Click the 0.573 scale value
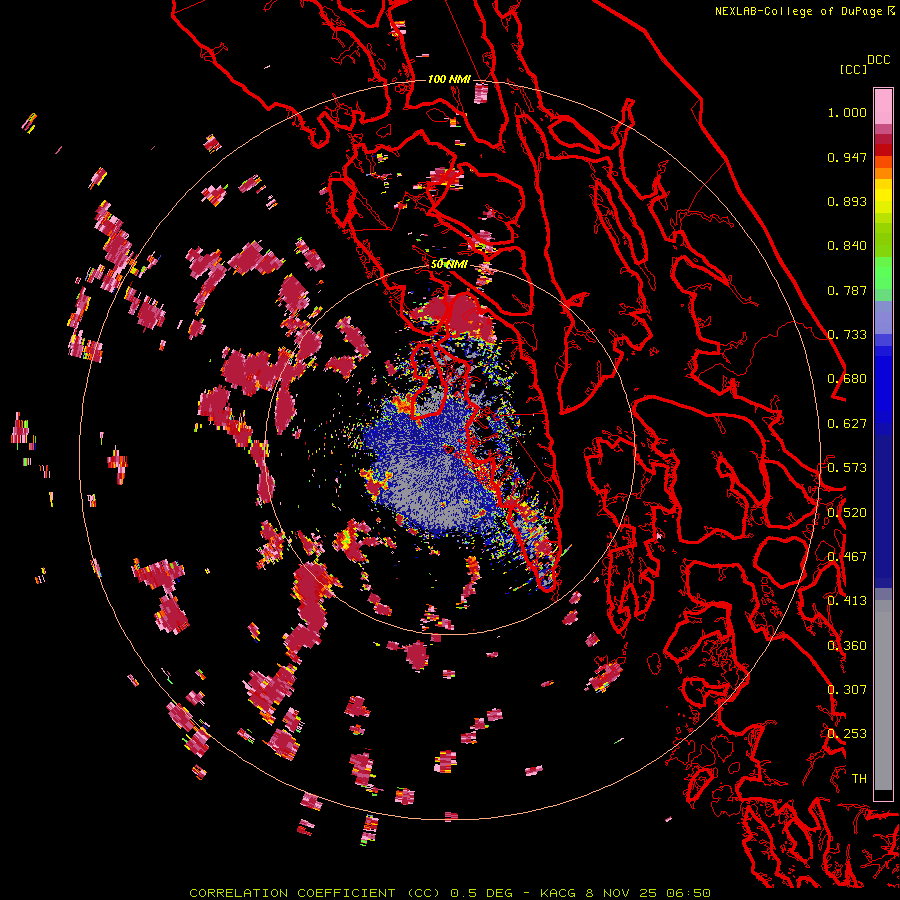 coord(847,468)
